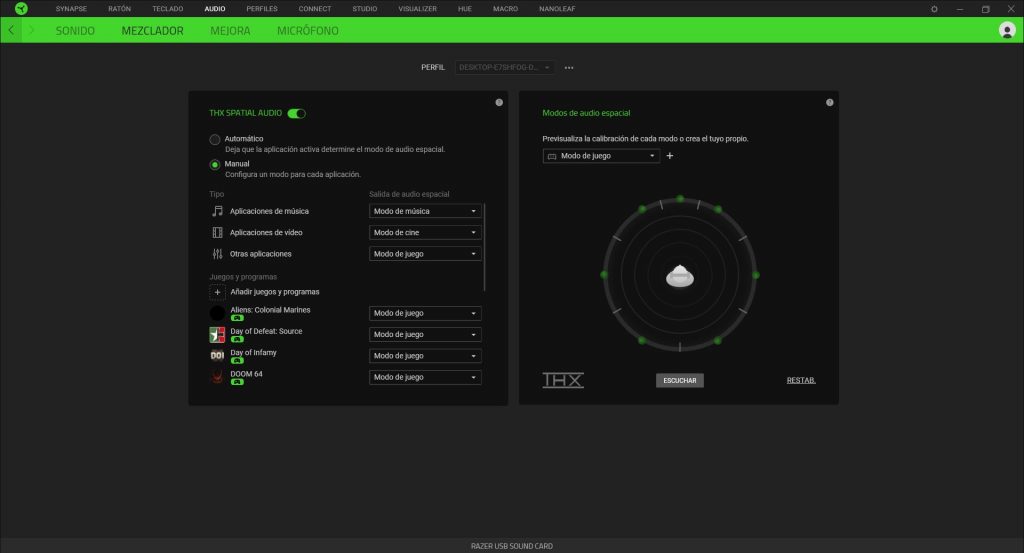Click the application list scrollbar

point(485,247)
